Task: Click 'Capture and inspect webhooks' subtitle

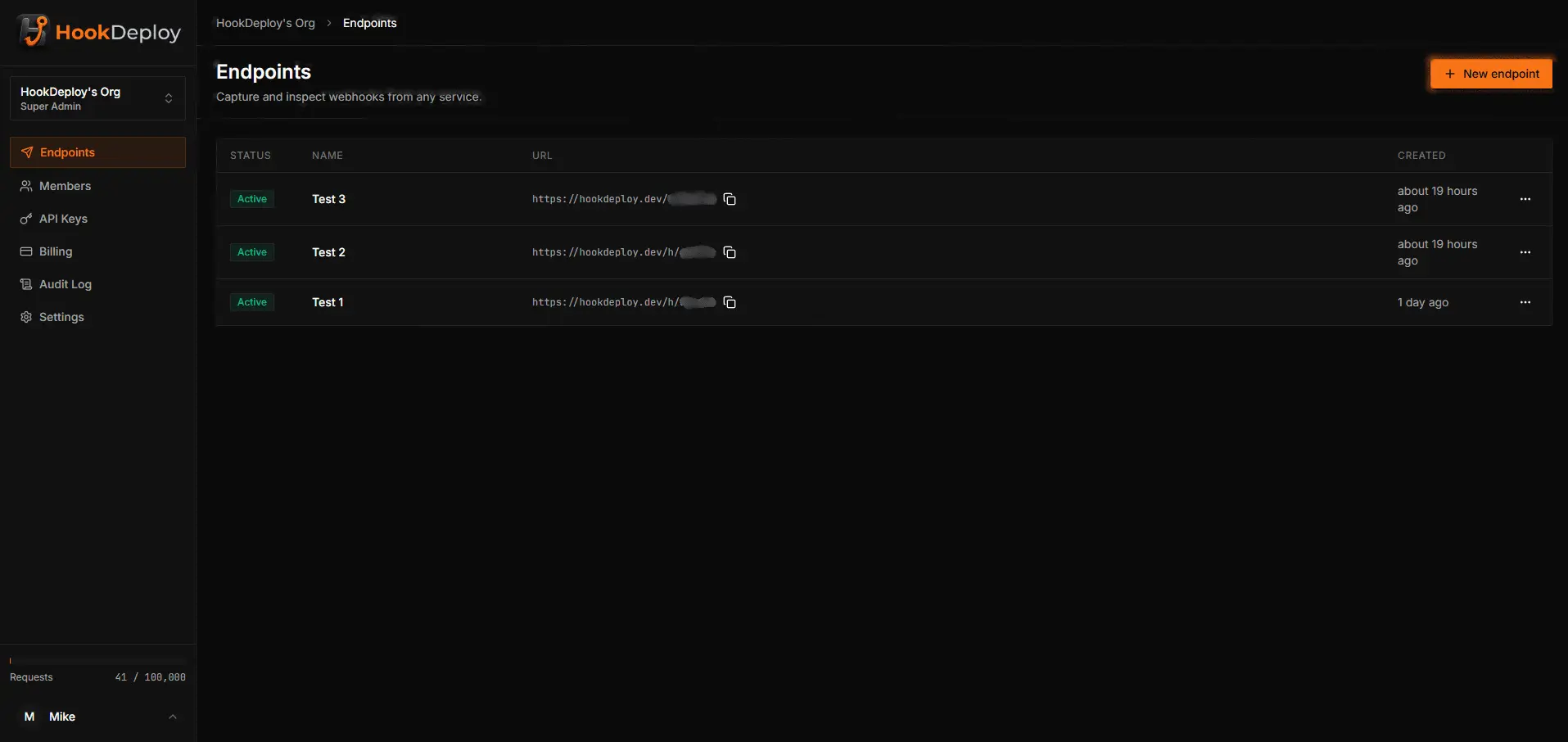Action: point(349,97)
